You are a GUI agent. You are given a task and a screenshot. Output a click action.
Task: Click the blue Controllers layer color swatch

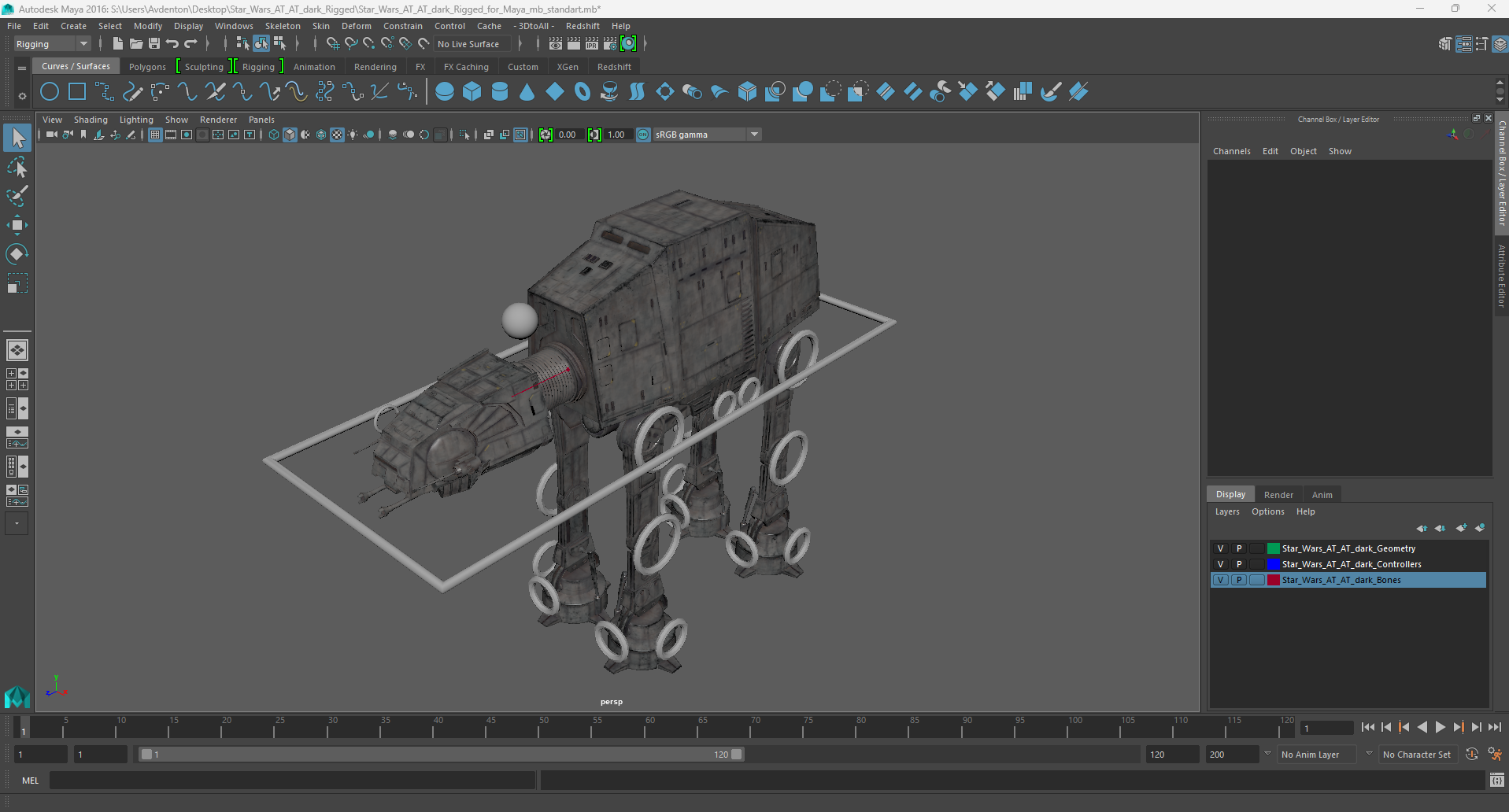(1273, 564)
